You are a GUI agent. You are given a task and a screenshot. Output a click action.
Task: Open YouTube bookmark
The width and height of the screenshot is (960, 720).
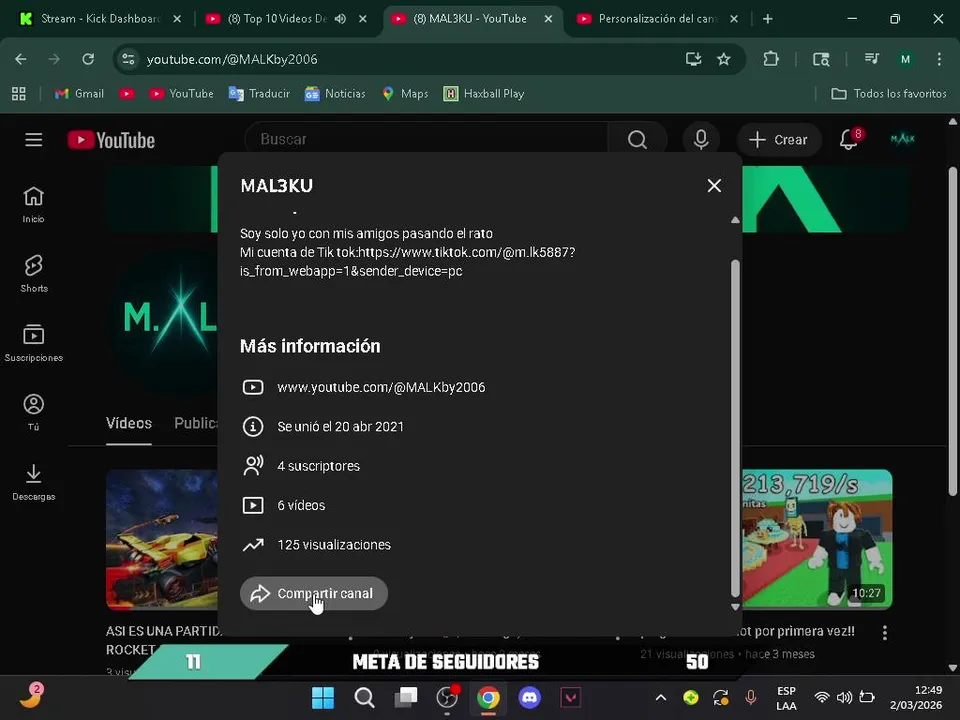181,94
